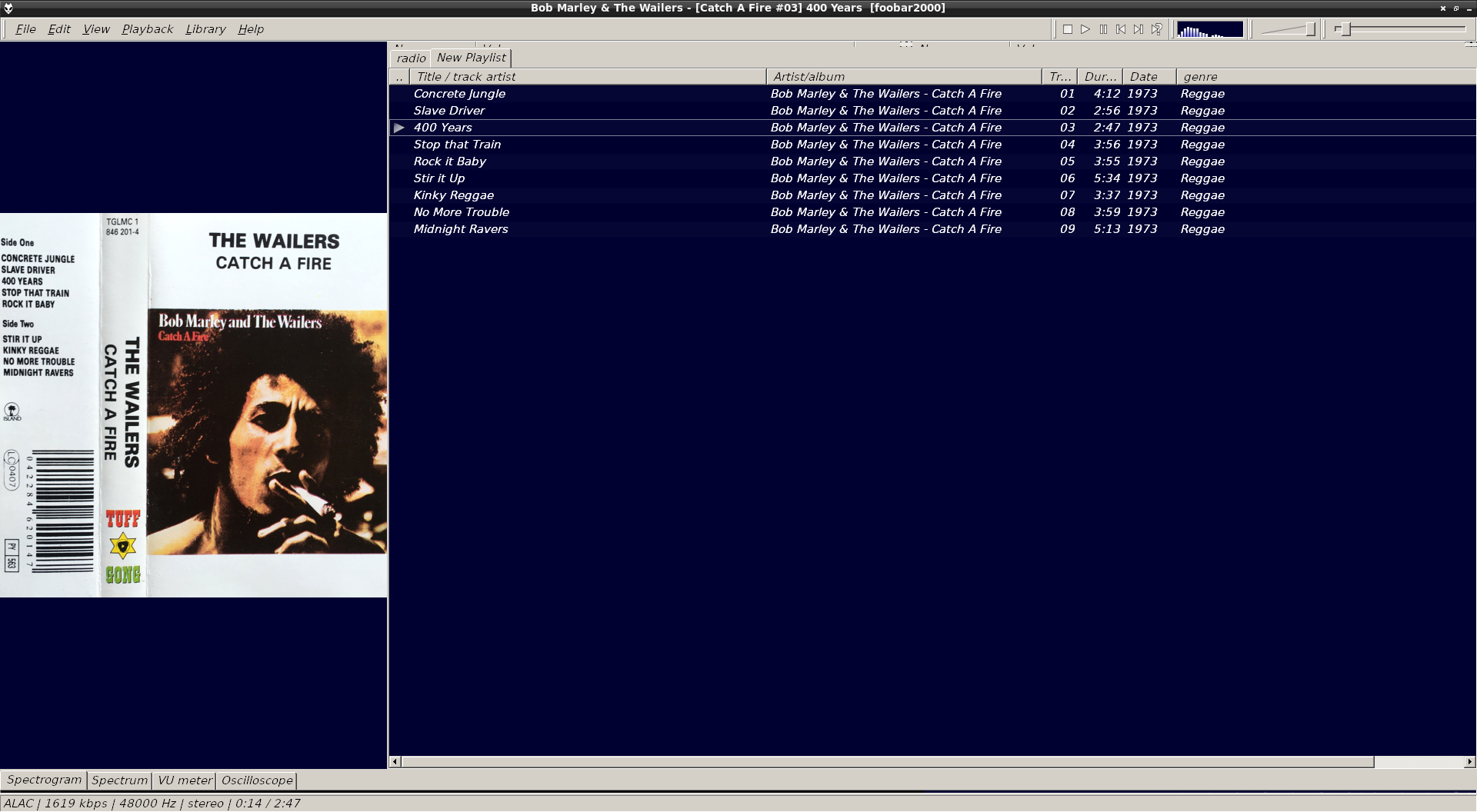Select the track Stop that Train
Image resolution: width=1477 pixels, height=812 pixels.
tap(932, 145)
